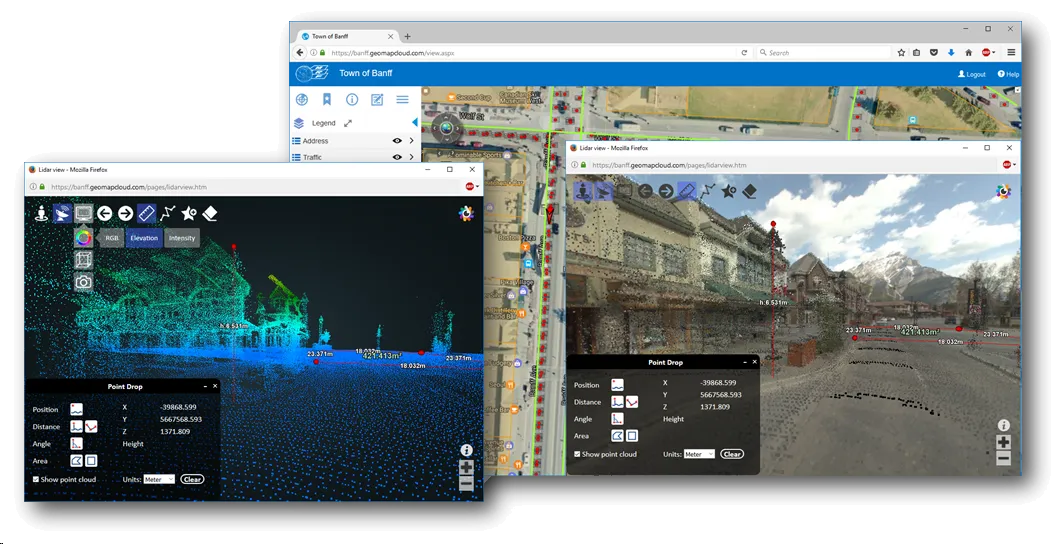
Task: Click Clear button in left Point Drop panel
Action: 192,479
